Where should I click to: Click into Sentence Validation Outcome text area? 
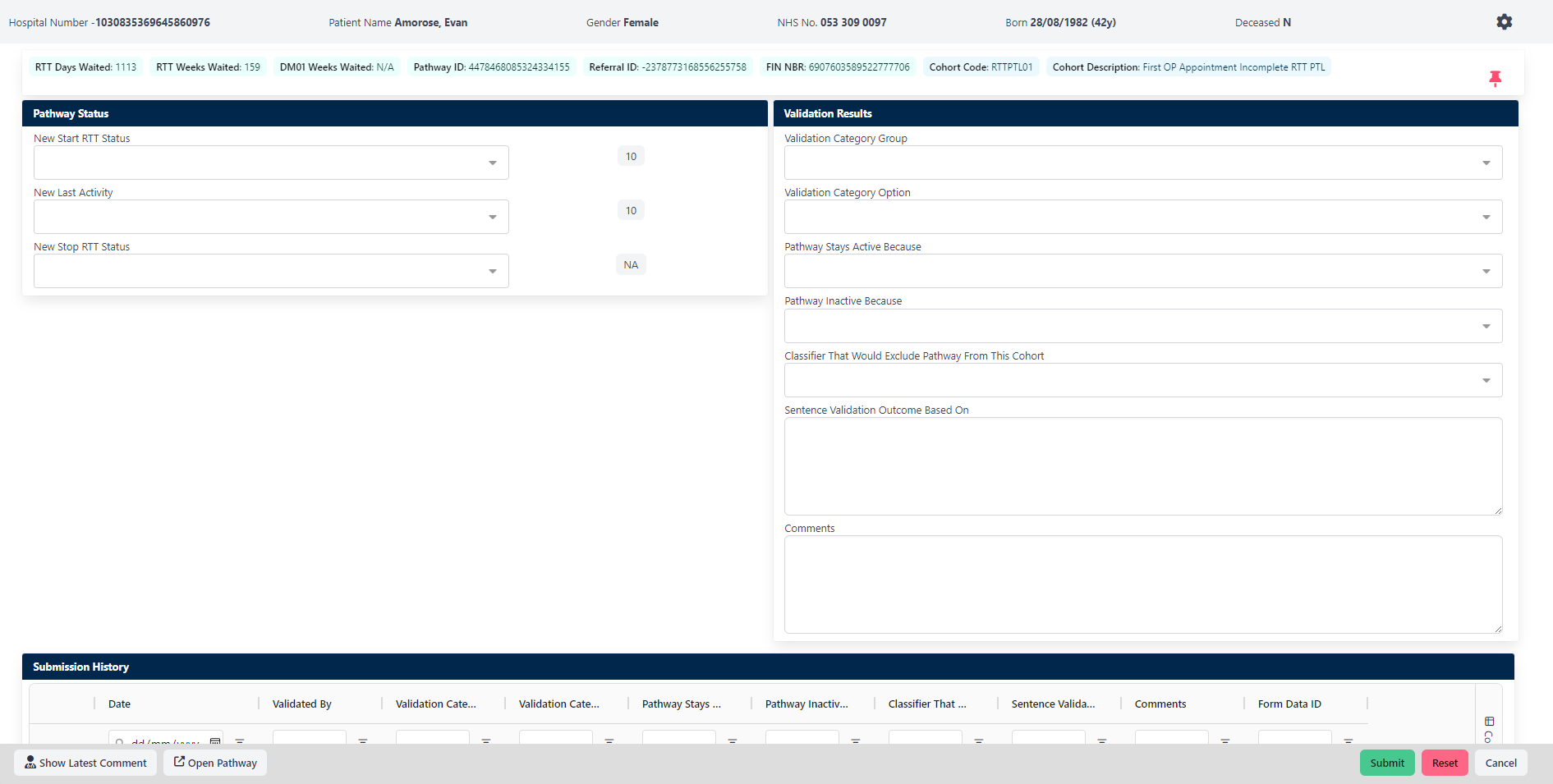pyautogui.click(x=1142, y=466)
